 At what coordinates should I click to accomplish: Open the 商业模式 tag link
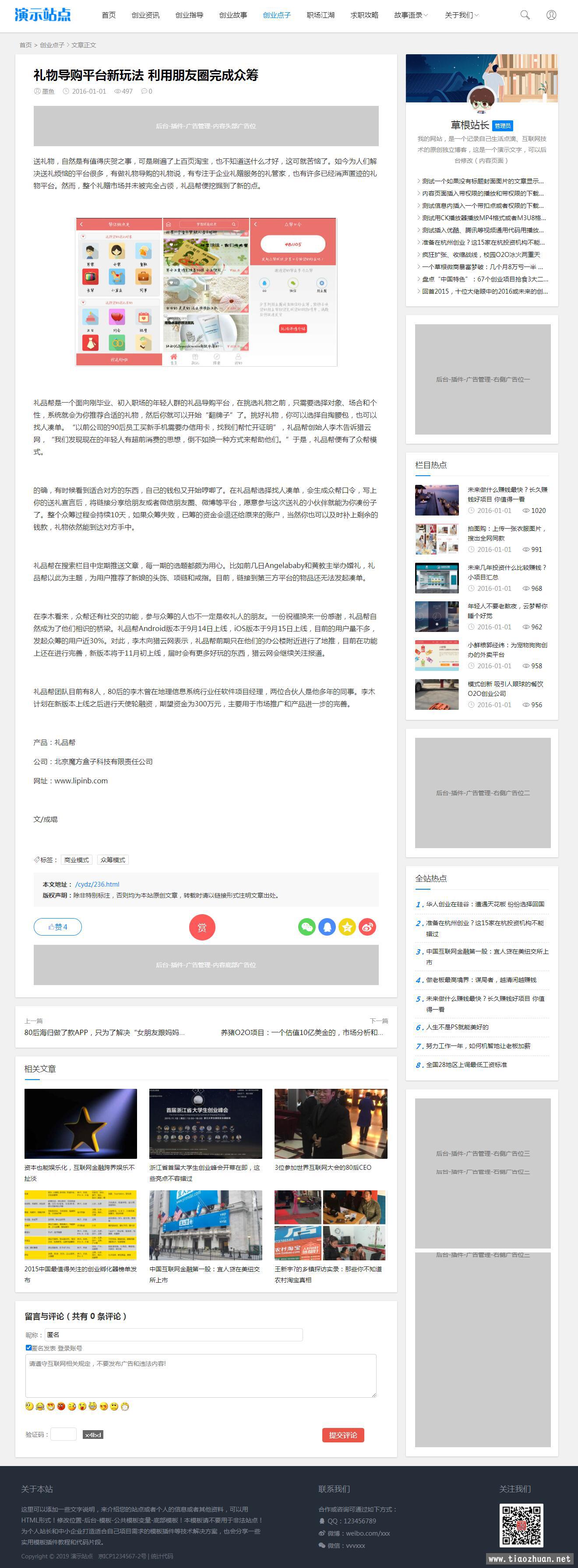tap(76, 859)
